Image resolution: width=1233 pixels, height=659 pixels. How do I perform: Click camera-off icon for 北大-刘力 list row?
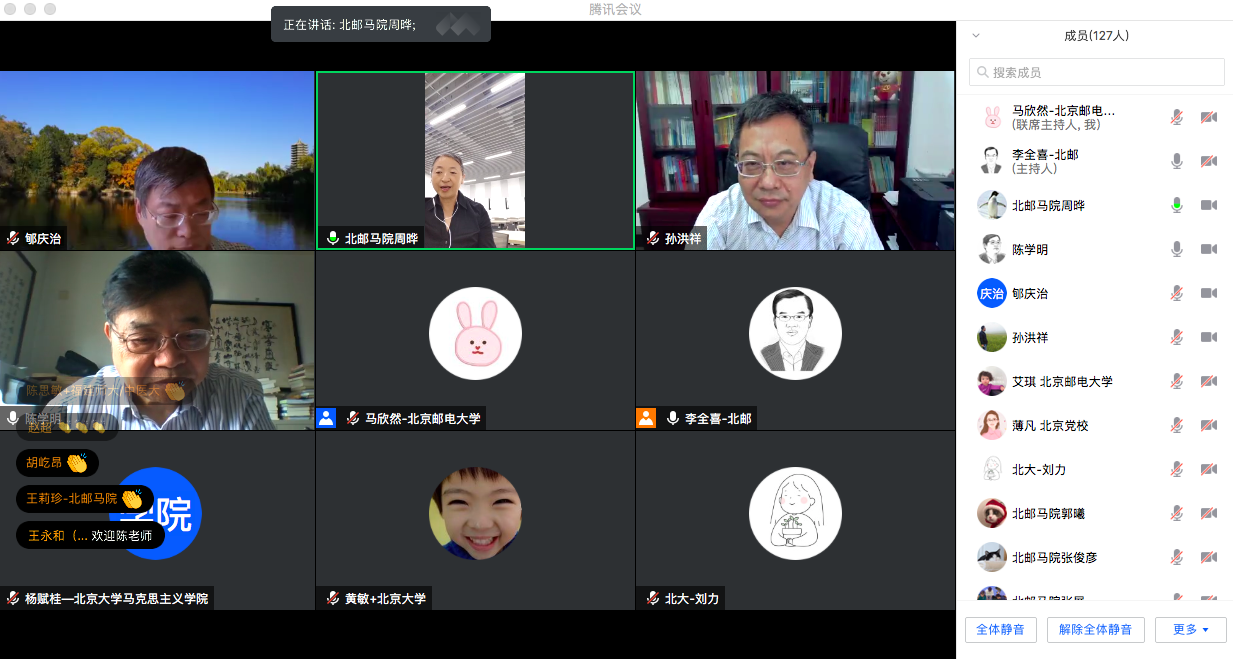tap(1209, 469)
